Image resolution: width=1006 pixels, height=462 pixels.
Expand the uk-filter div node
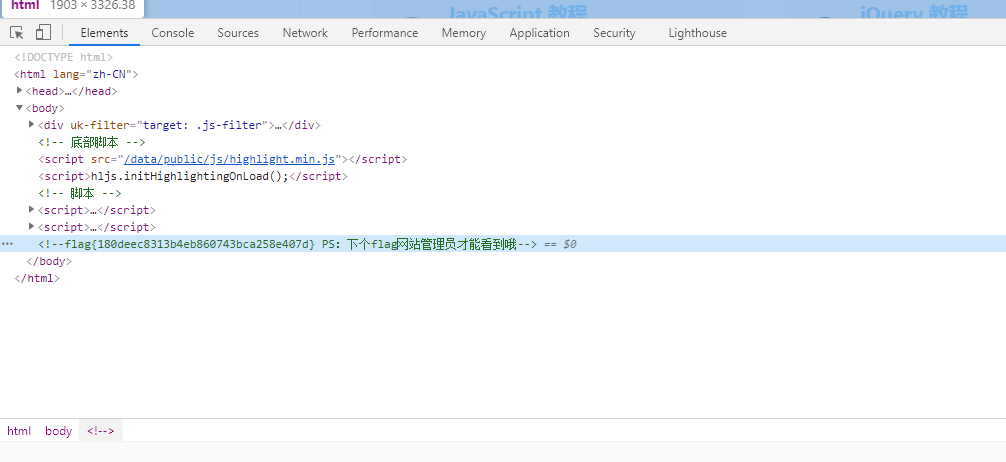pos(32,124)
